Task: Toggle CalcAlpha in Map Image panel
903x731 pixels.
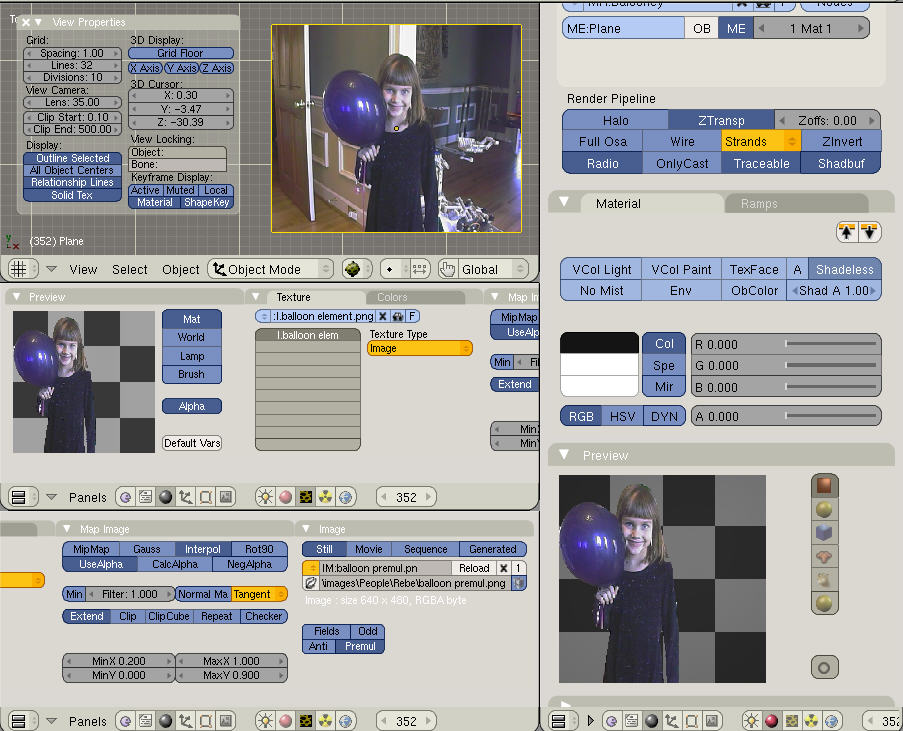Action: pos(175,565)
